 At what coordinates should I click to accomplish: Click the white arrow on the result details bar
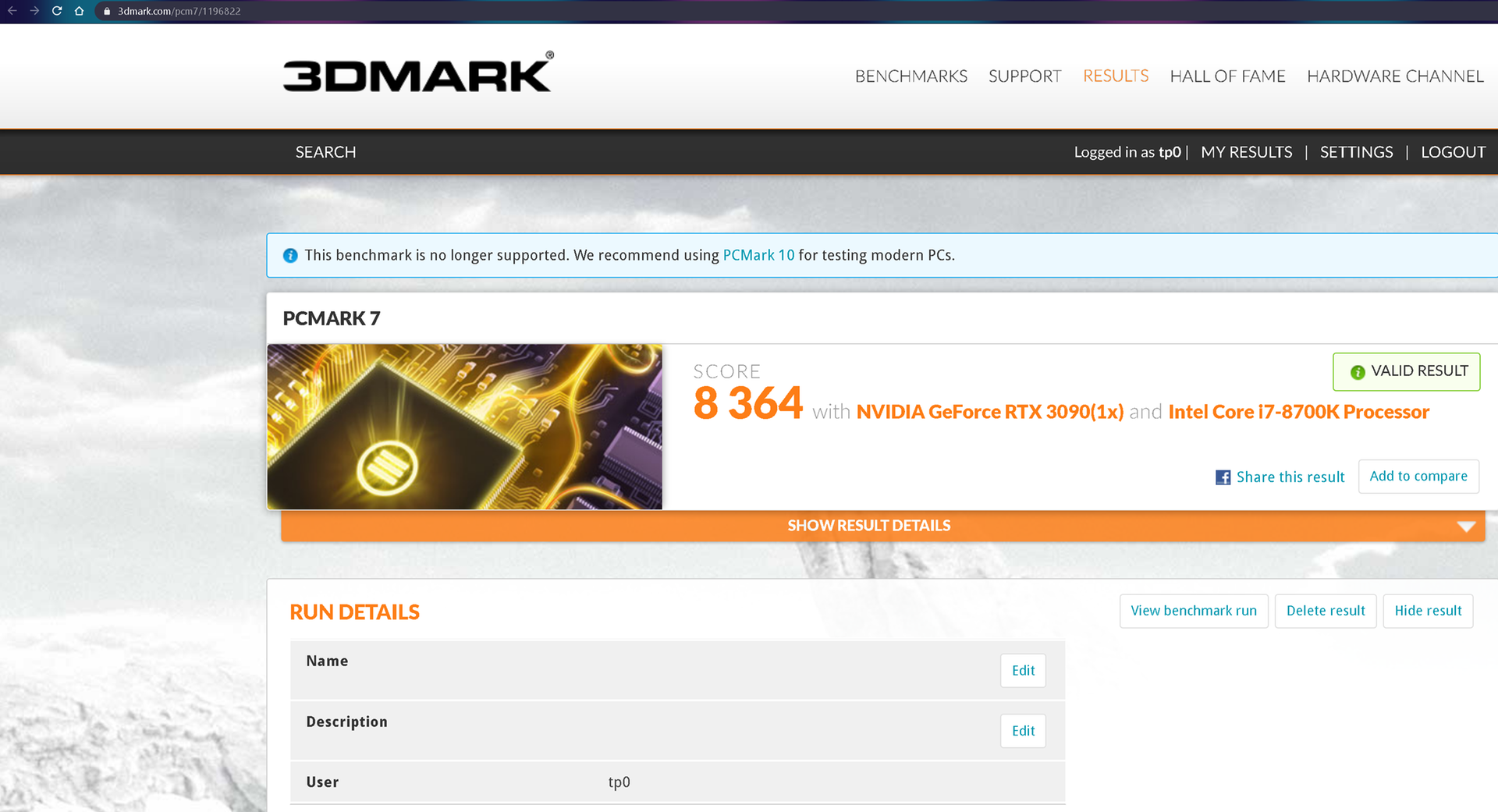pyautogui.click(x=1466, y=527)
